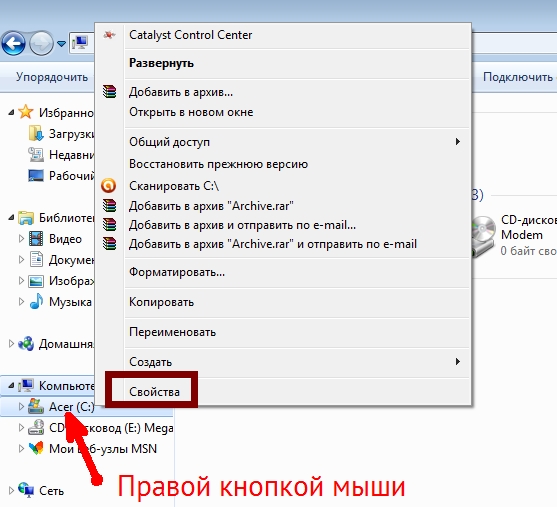Expand the Документы library node
This screenshot has height=507, width=557.
click(21, 259)
